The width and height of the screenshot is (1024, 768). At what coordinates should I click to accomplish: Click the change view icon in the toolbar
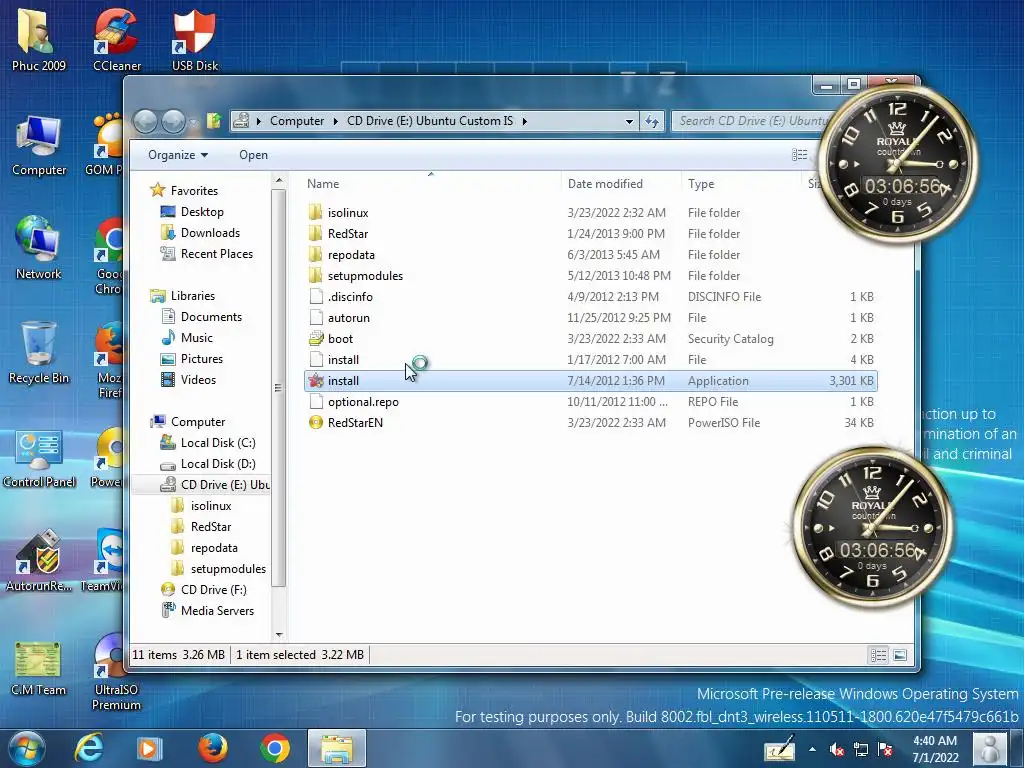pos(799,155)
